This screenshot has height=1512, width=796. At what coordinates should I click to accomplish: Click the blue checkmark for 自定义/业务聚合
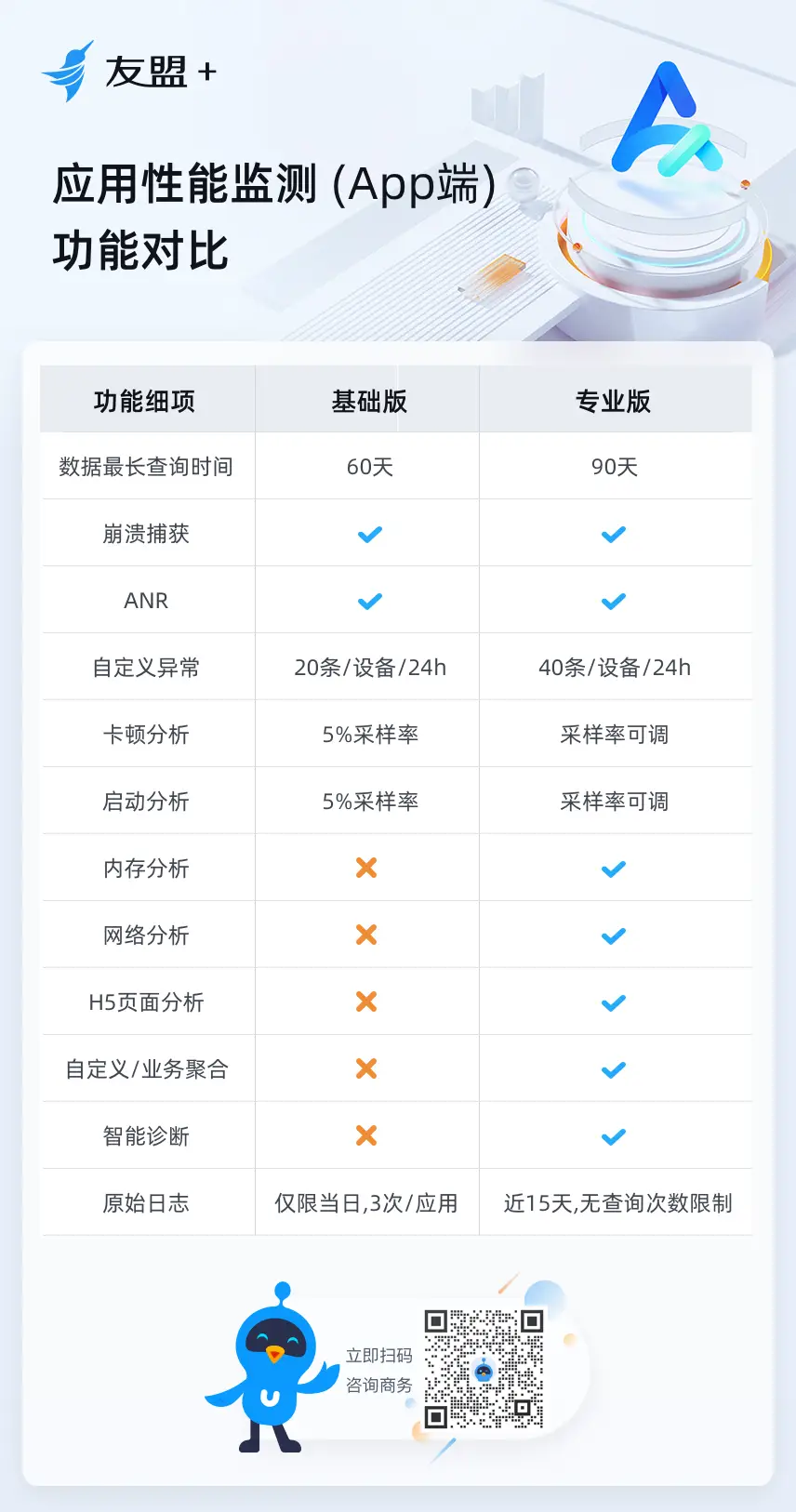pos(614,1070)
